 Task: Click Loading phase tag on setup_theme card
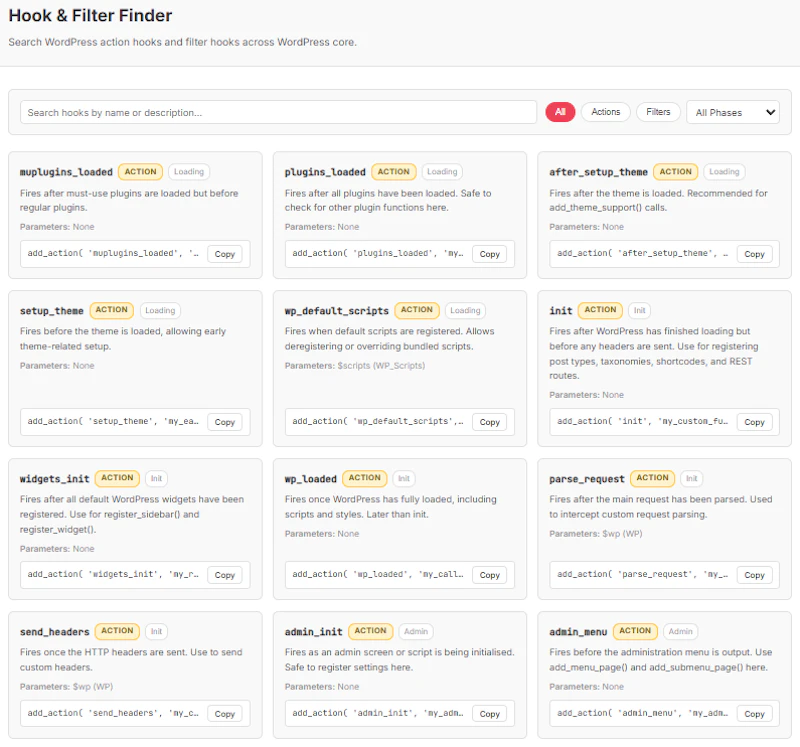point(160,310)
